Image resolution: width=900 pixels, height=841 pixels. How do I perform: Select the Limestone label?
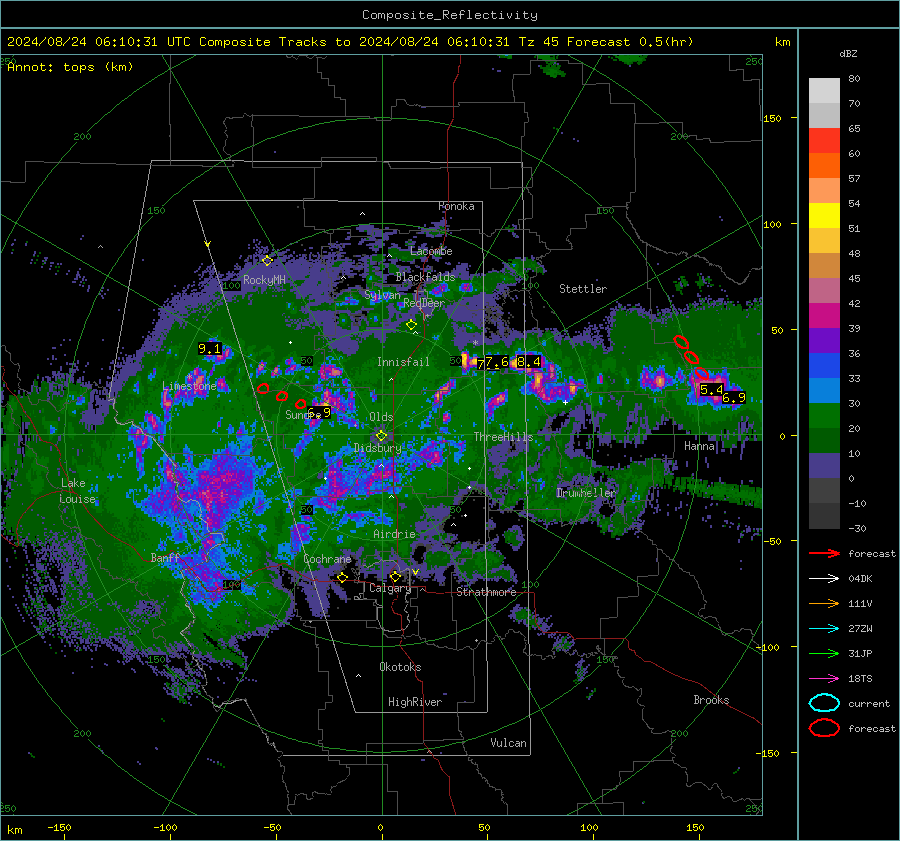189,386
